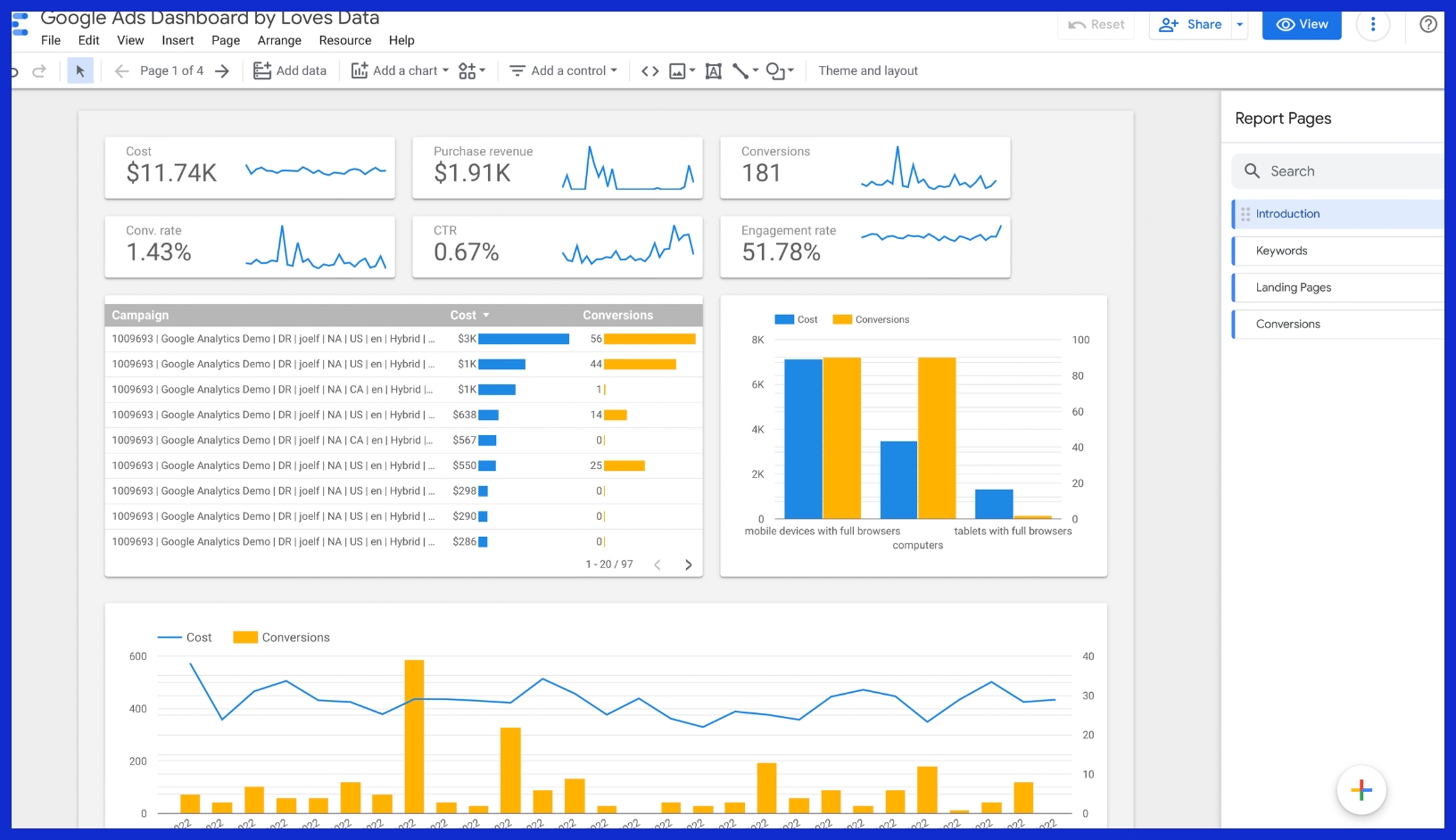Image resolution: width=1456 pixels, height=840 pixels.
Task: Open the Add a chart dropdown
Action: pyautogui.click(x=400, y=70)
